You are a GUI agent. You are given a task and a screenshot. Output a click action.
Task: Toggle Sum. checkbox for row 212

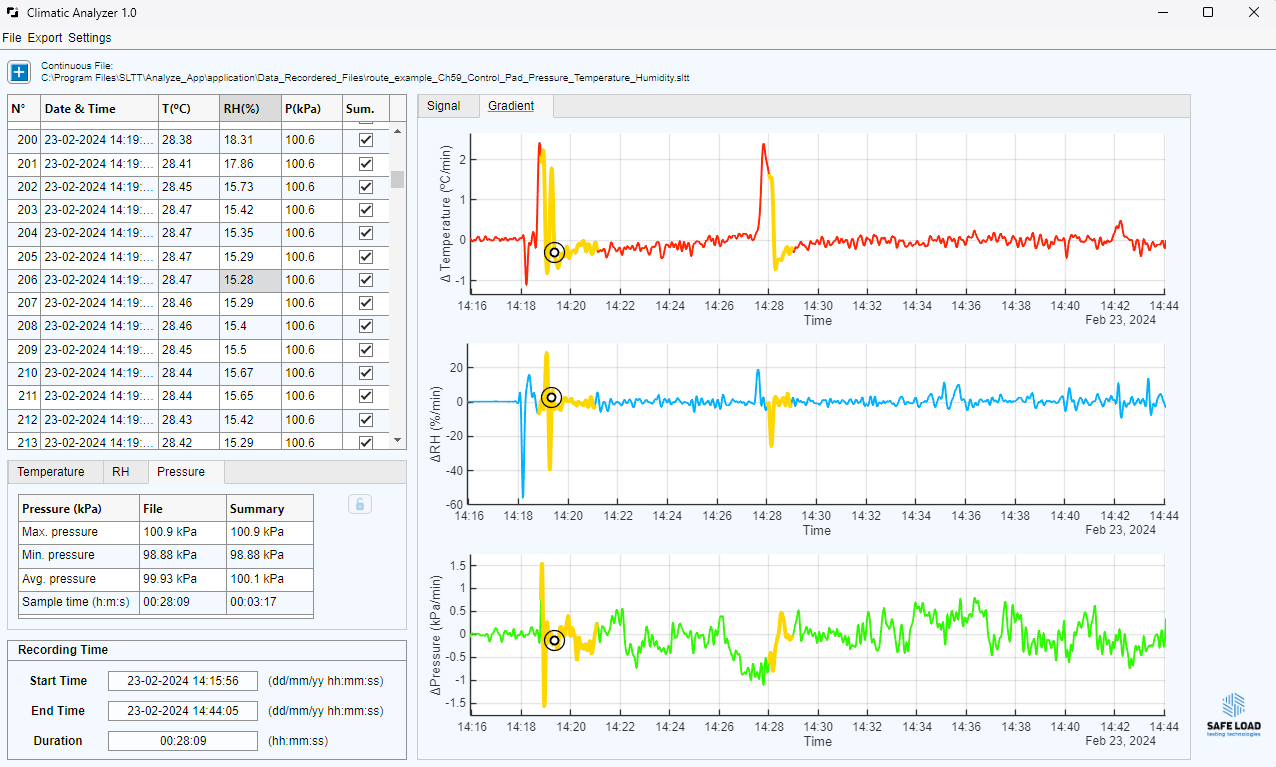click(x=365, y=419)
